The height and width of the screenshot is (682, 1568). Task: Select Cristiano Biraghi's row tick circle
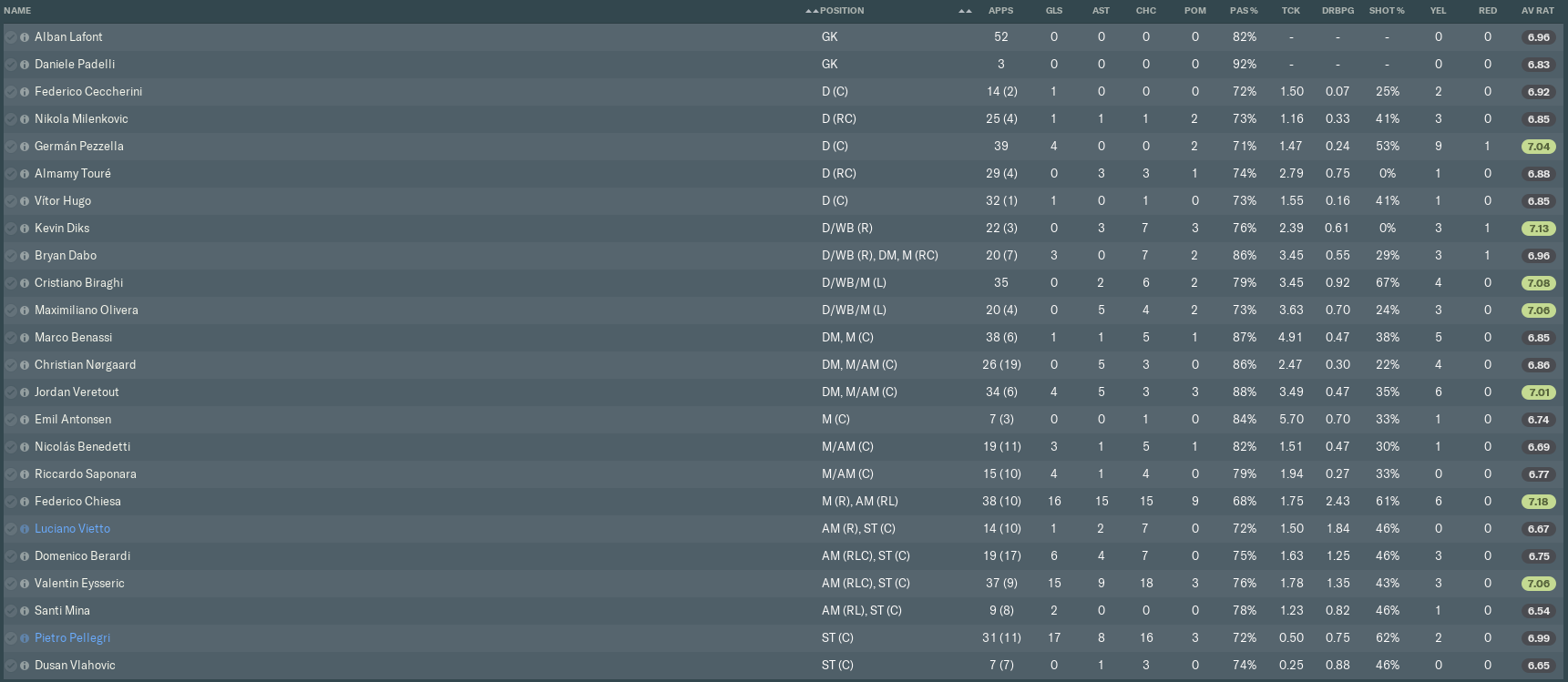(11, 283)
